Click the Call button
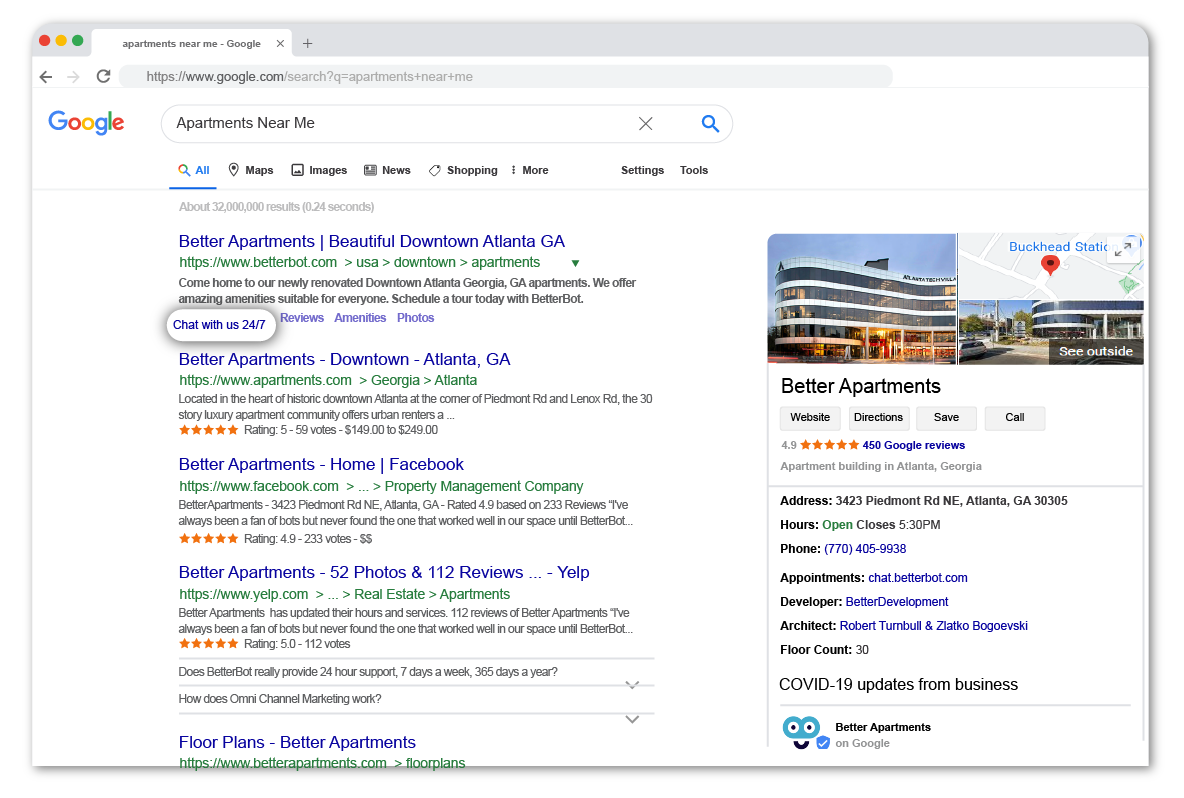1184x798 pixels. [x=1015, y=417]
